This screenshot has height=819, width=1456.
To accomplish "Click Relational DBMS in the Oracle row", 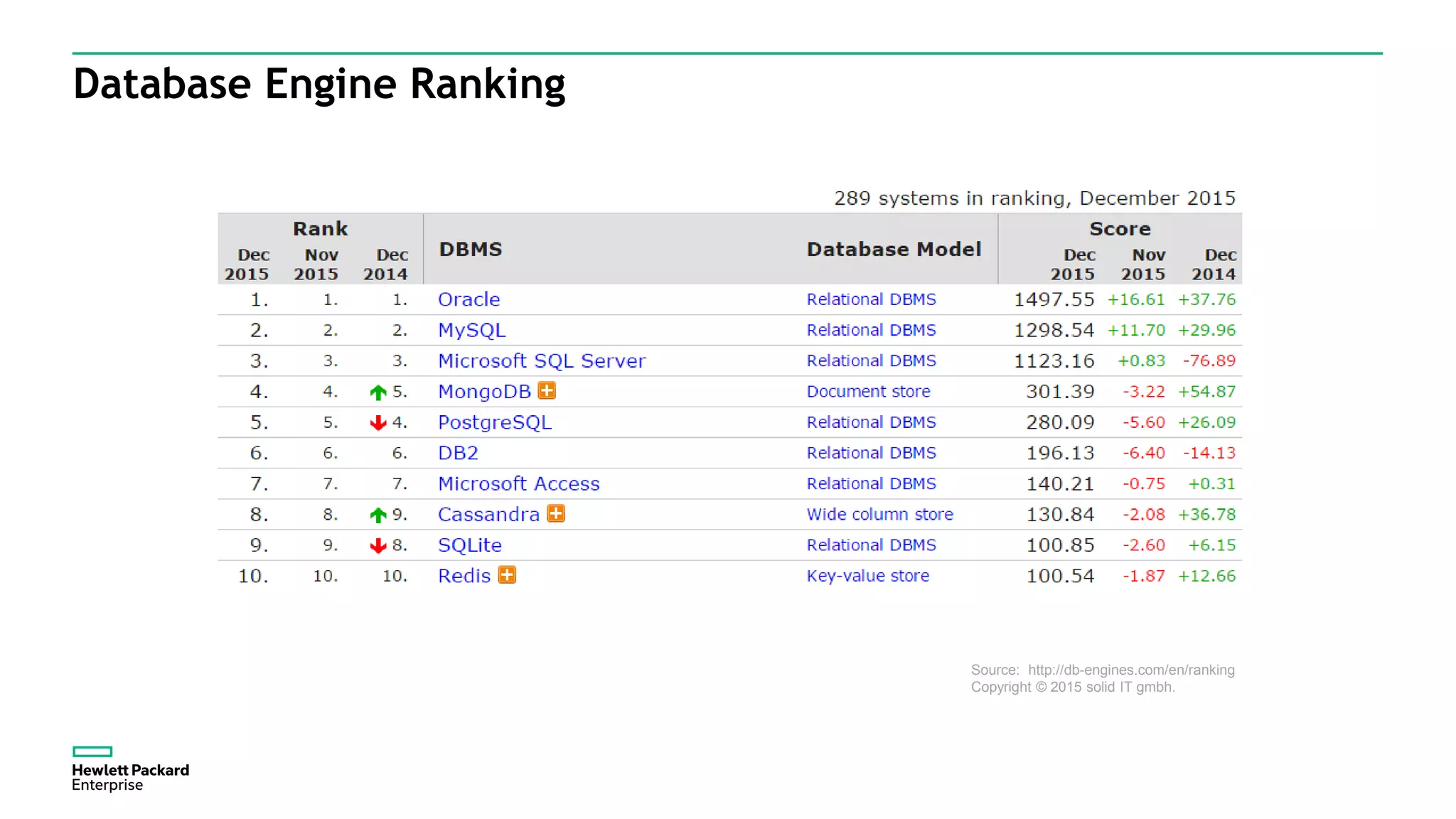I will tap(871, 299).
